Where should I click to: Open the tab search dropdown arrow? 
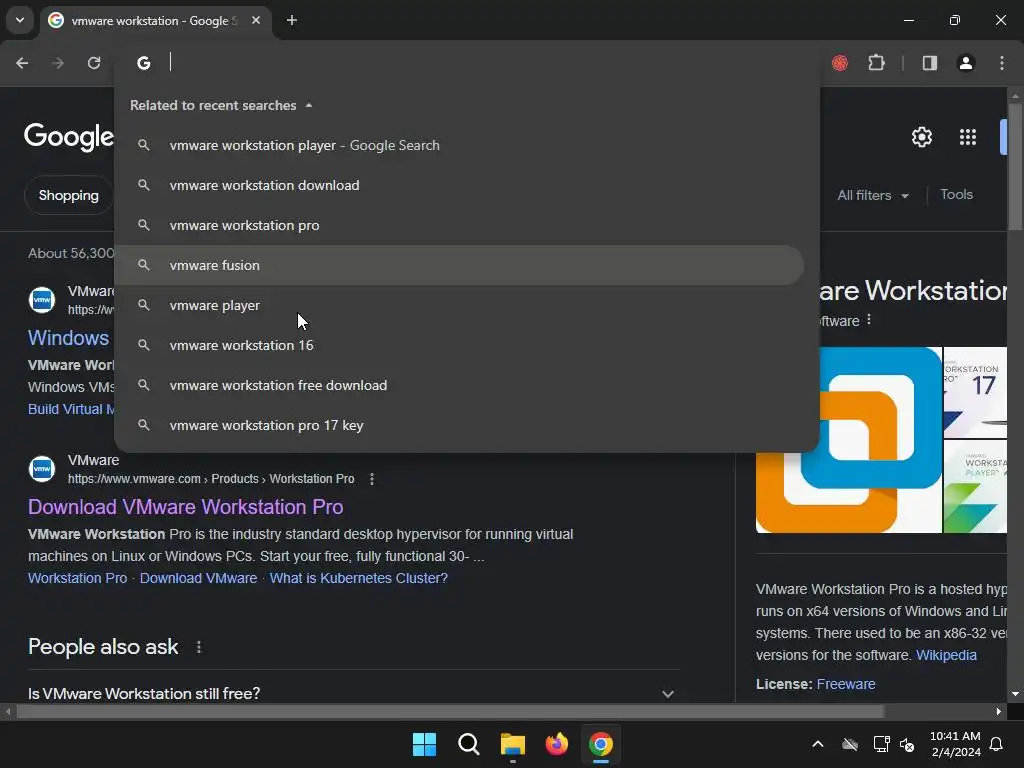click(x=20, y=20)
